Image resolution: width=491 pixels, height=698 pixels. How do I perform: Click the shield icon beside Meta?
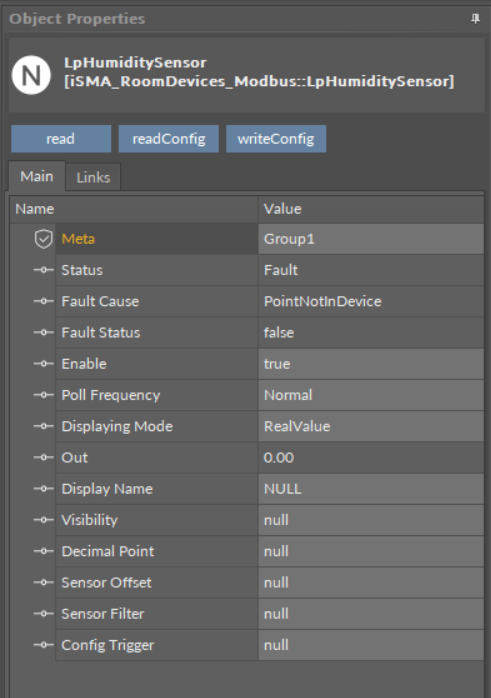point(44,239)
